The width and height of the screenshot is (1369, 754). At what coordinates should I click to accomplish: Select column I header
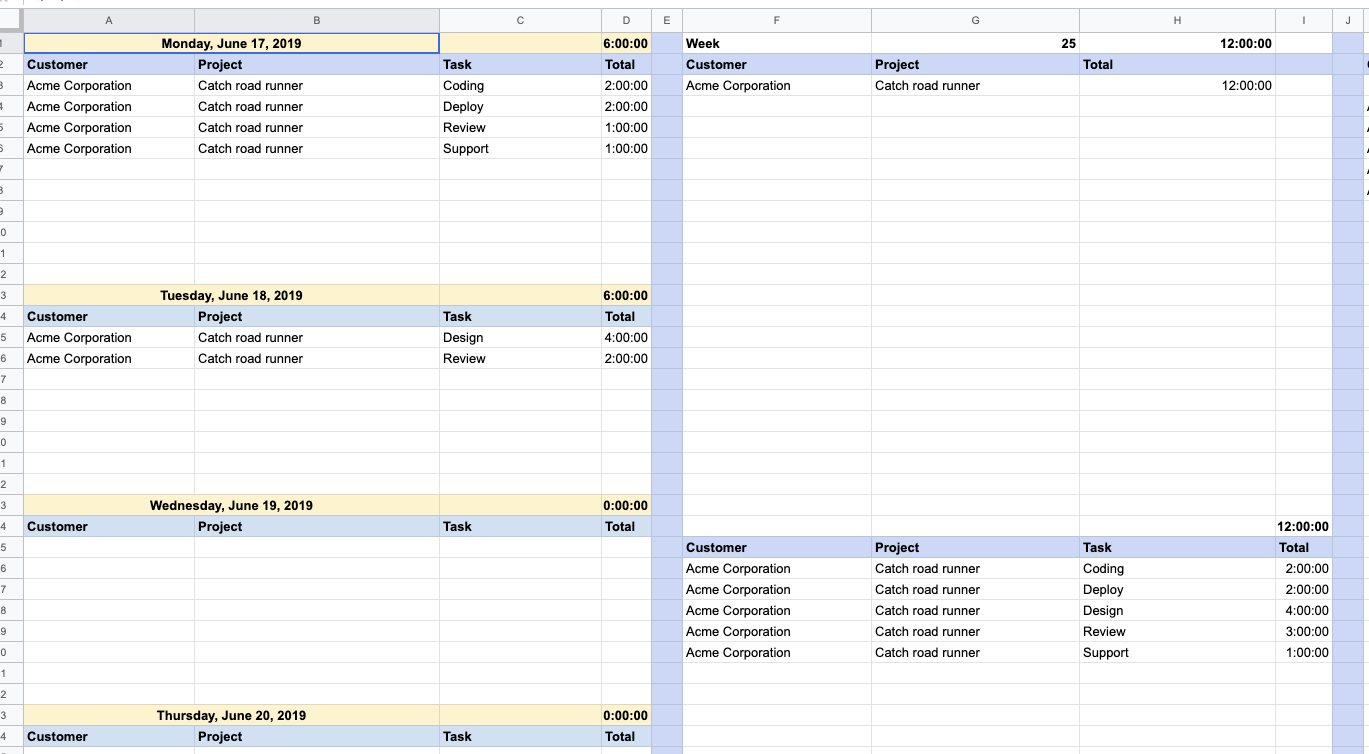point(1304,21)
